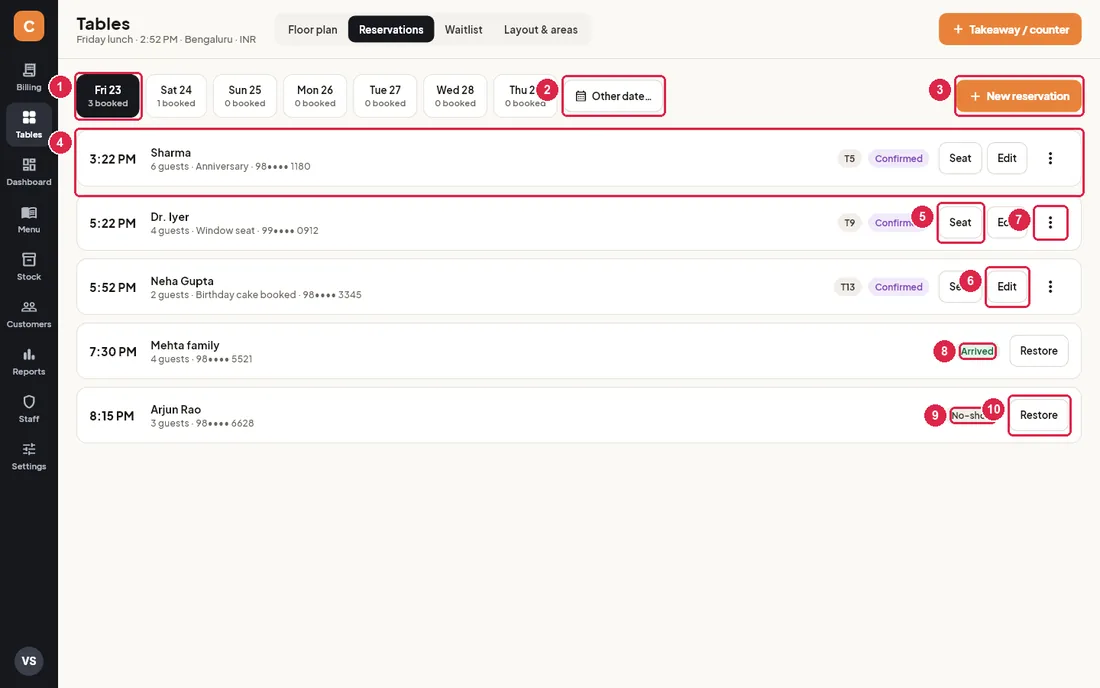The image size is (1100, 688).
Task: Click the Friday lunch subtitle text
Action: (x=166, y=40)
